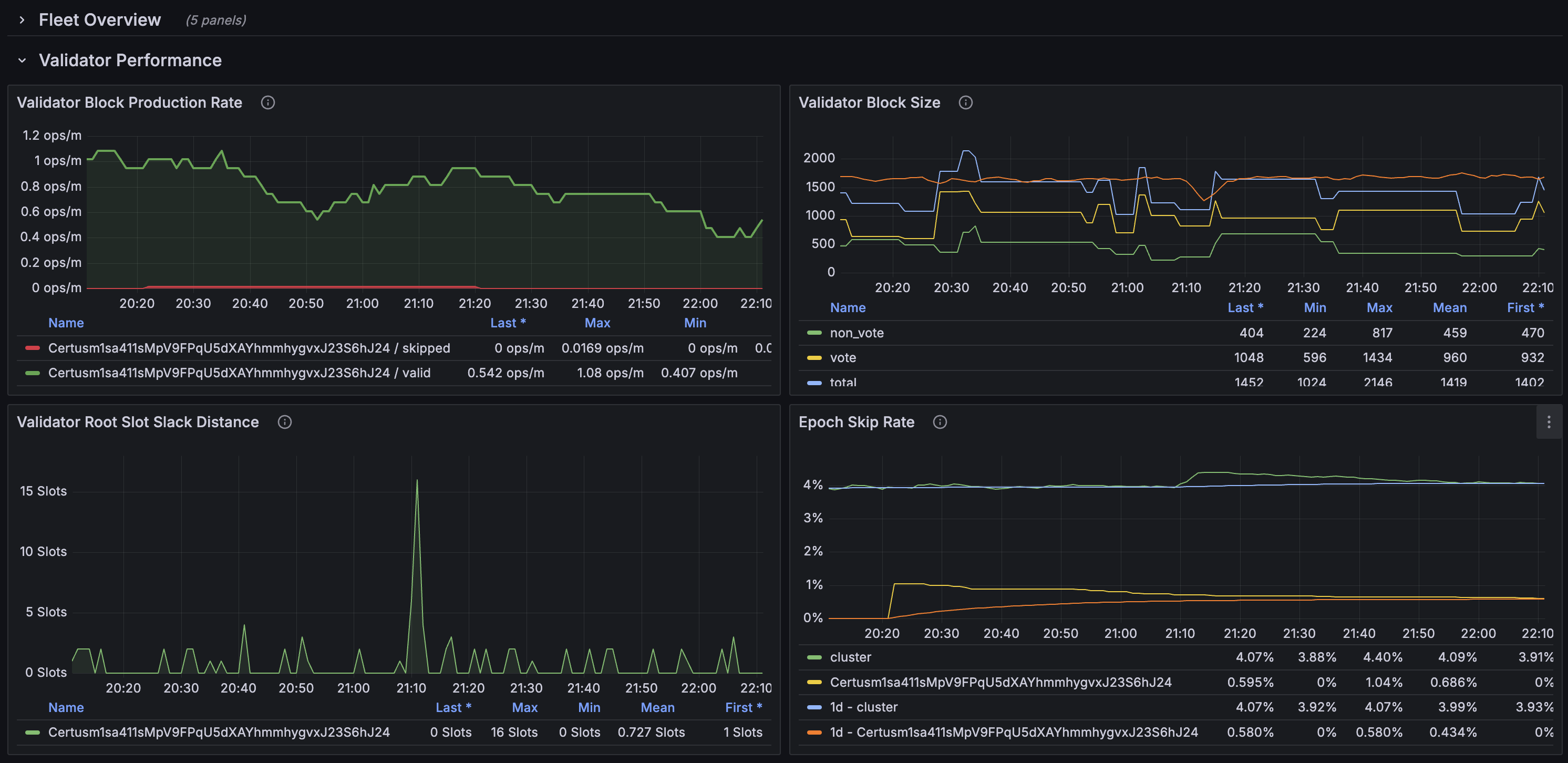Sort Block Size legend by Name
The width and height of the screenshot is (1568, 763).
point(847,307)
